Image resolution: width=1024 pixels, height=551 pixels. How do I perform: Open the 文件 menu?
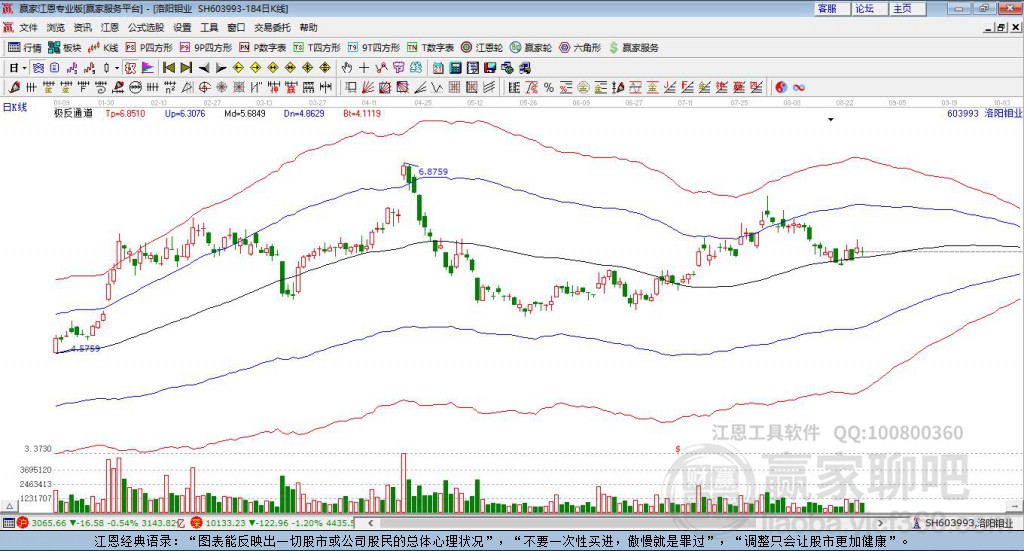[28, 27]
